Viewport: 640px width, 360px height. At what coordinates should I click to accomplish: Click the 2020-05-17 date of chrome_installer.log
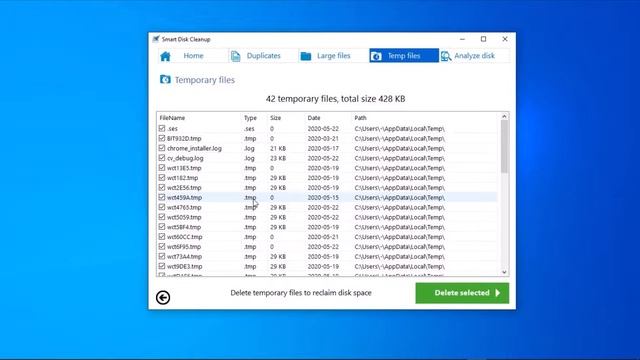tap(323, 149)
